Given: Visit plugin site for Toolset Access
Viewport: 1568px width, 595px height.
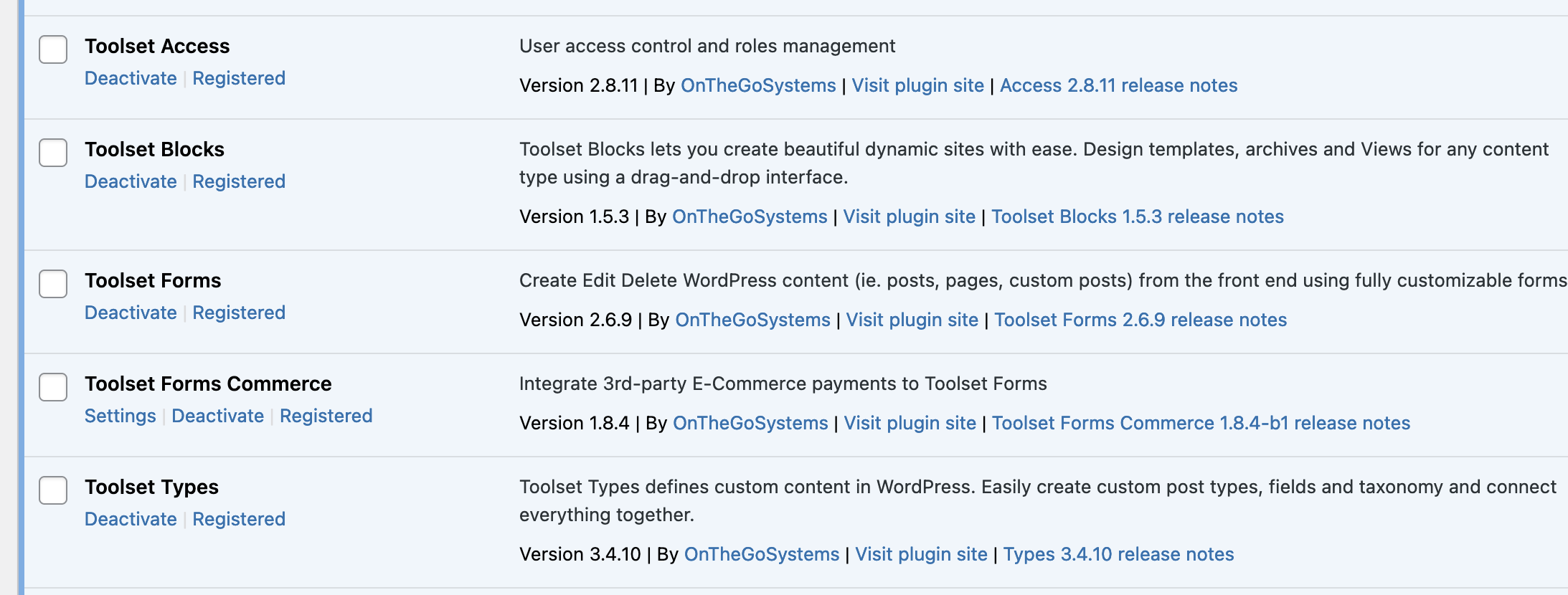Looking at the screenshot, I should 918,85.
